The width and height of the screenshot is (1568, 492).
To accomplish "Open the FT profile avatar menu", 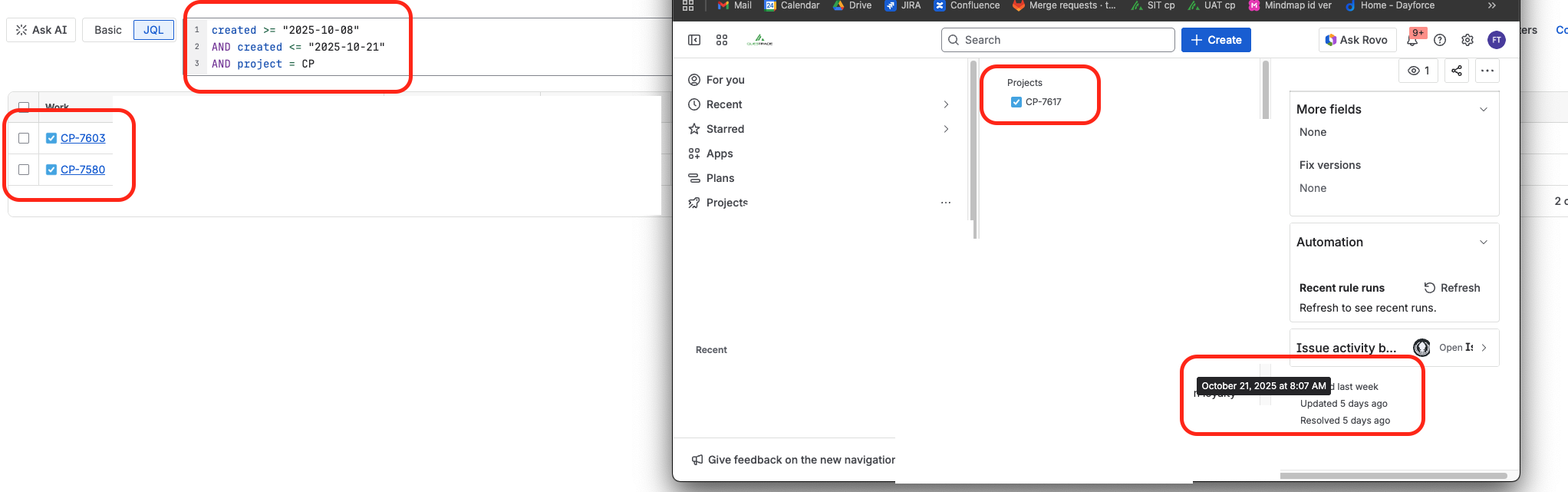I will pos(1497,40).
